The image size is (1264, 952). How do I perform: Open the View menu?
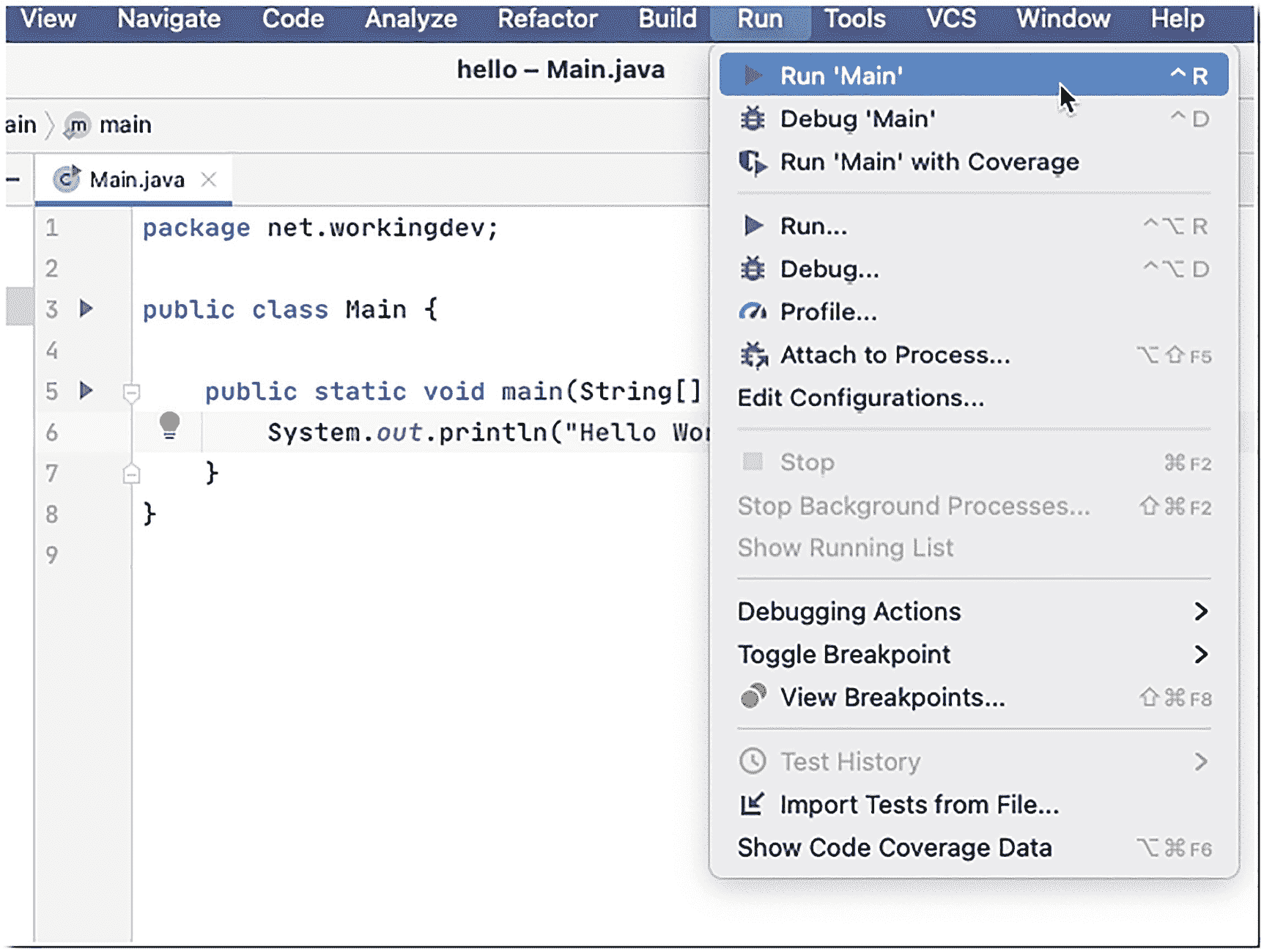[48, 19]
